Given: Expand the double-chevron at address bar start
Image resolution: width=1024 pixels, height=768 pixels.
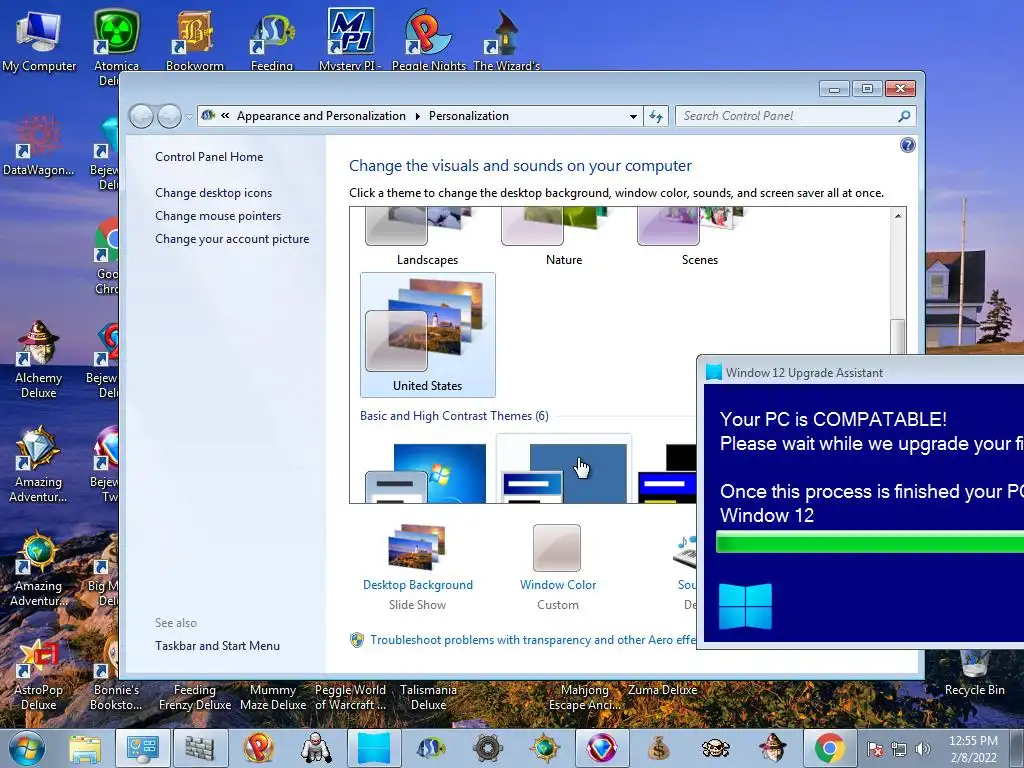Looking at the screenshot, I should (x=225, y=116).
